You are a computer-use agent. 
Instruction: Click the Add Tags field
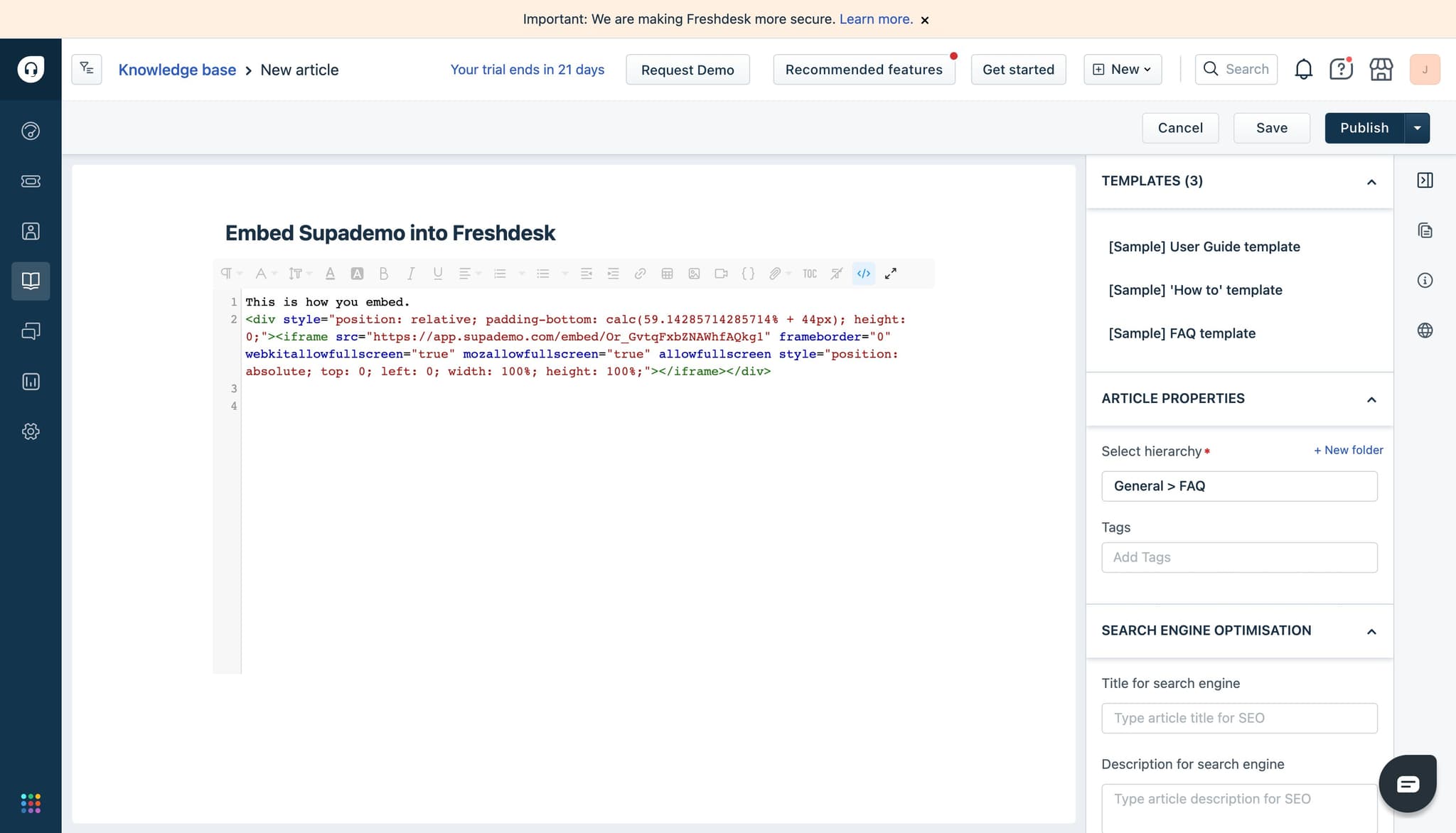pyautogui.click(x=1239, y=557)
